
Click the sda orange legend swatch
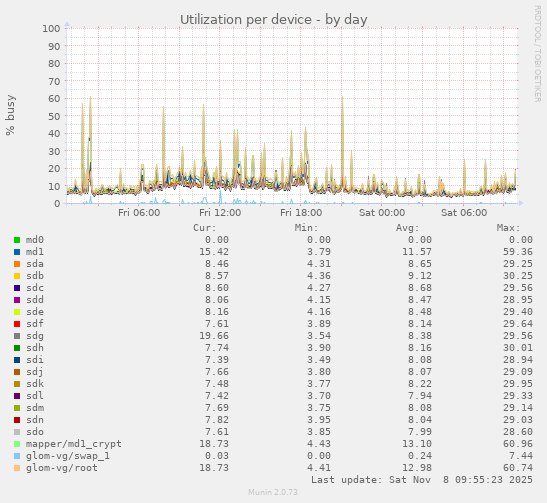17,264
